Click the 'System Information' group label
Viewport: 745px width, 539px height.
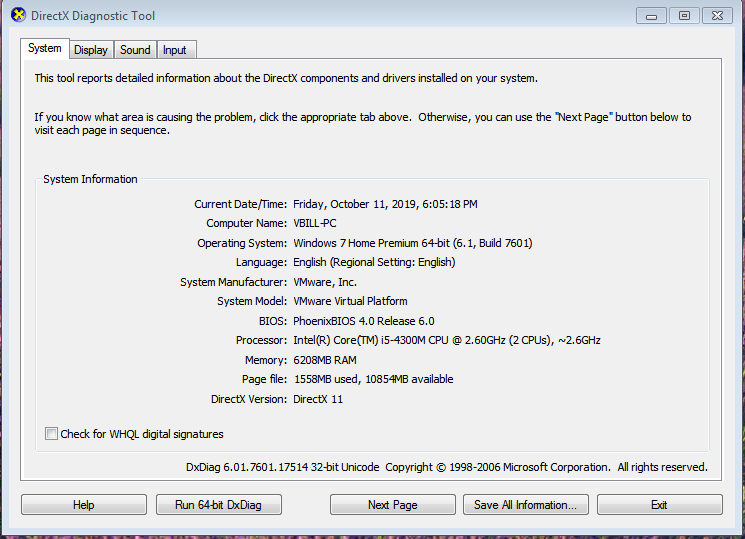[x=90, y=179]
